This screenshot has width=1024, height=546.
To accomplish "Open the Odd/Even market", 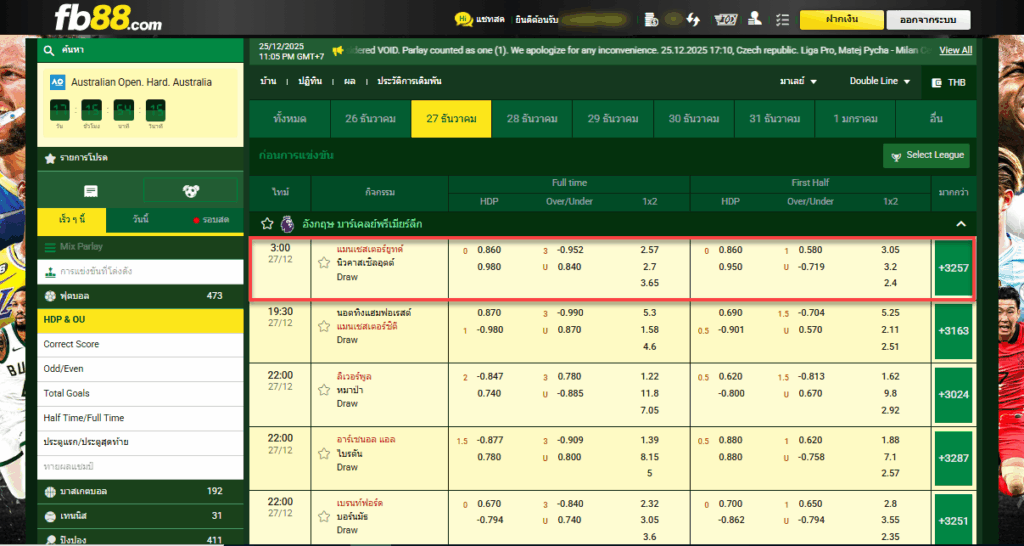I will pos(140,369).
